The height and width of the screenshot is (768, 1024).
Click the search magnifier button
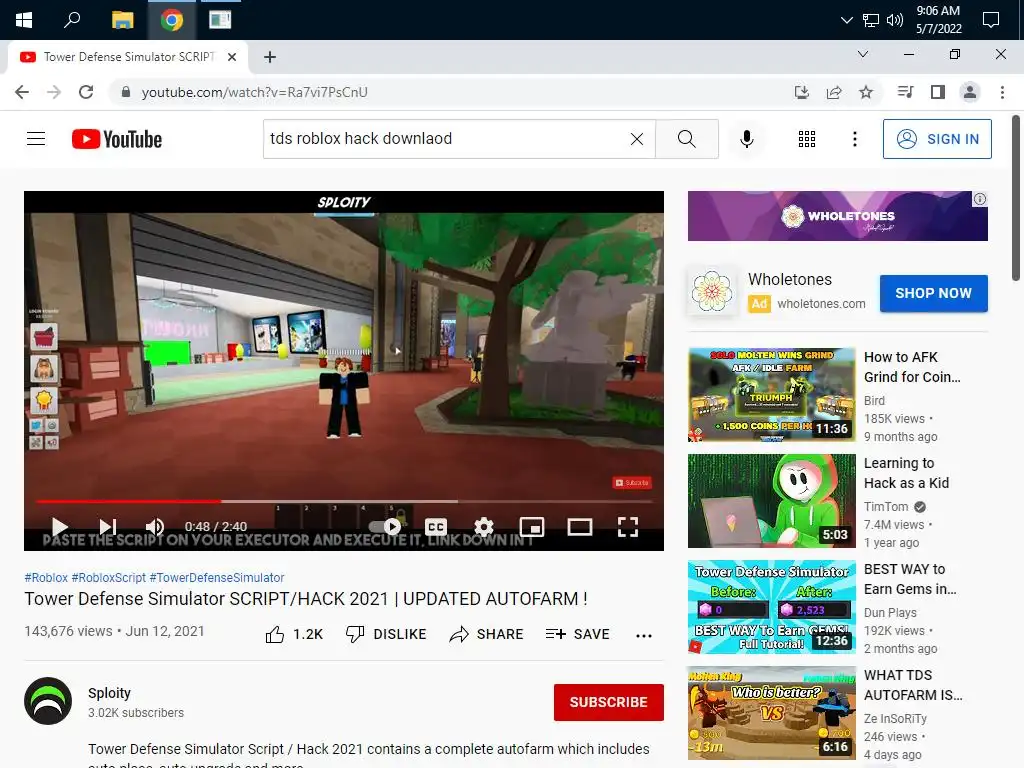tap(686, 139)
